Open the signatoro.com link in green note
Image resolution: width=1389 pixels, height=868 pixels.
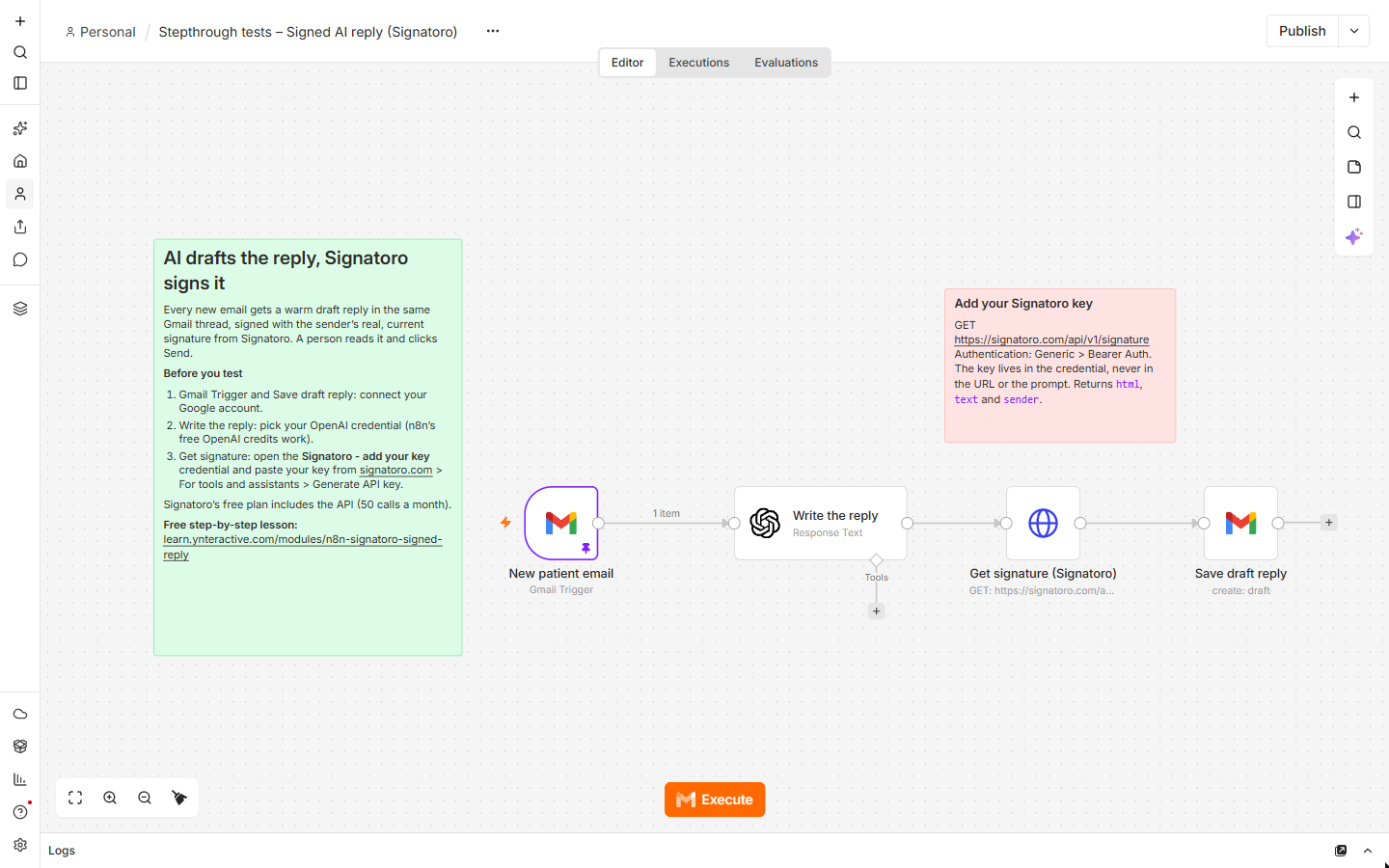pos(396,470)
